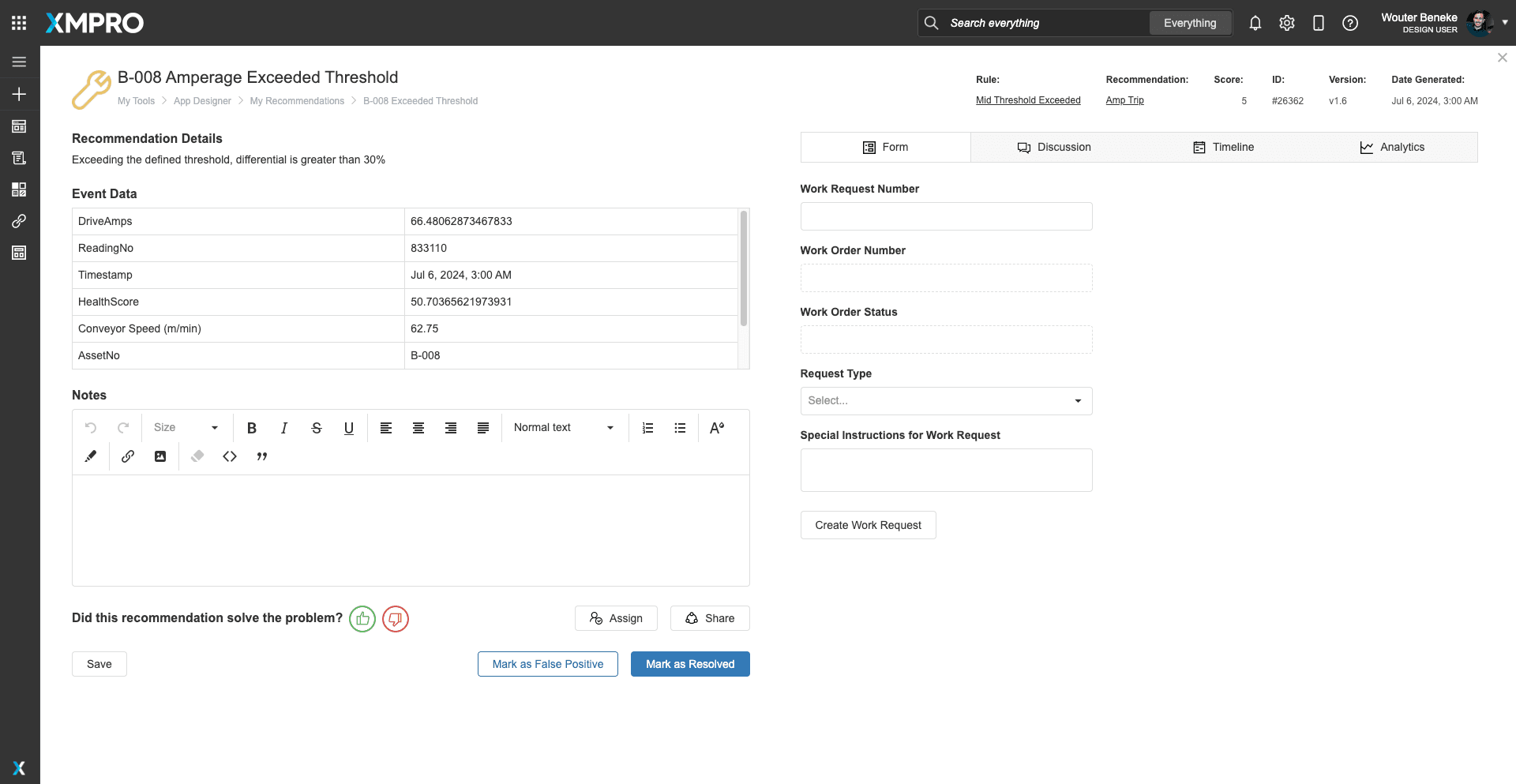Open the Normal text style dropdown
The height and width of the screenshot is (784, 1516).
(564, 428)
